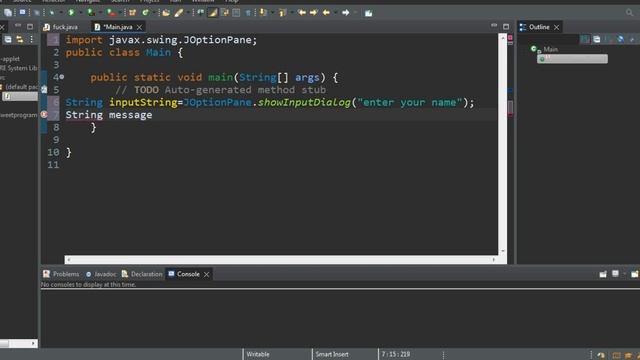Click the Previous Annotation icon
Screen dimensions: 640x360
(282, 13)
